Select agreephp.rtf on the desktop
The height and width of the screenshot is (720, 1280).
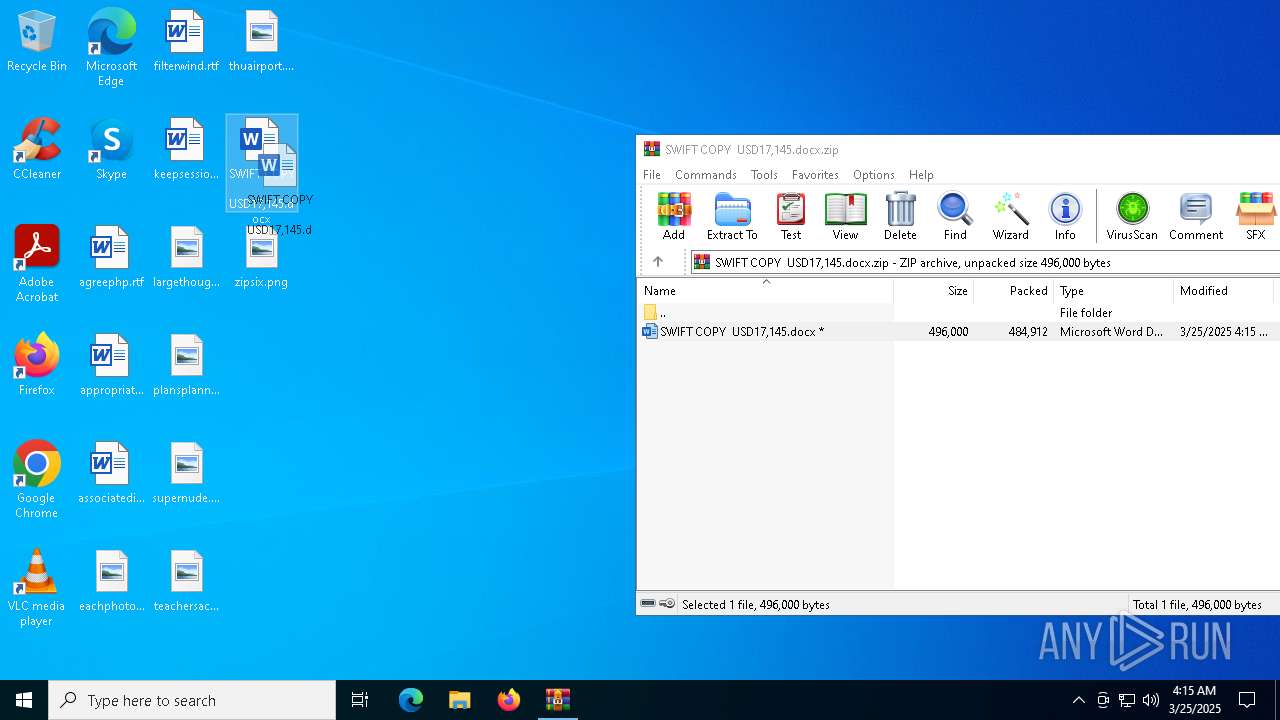coord(111,258)
